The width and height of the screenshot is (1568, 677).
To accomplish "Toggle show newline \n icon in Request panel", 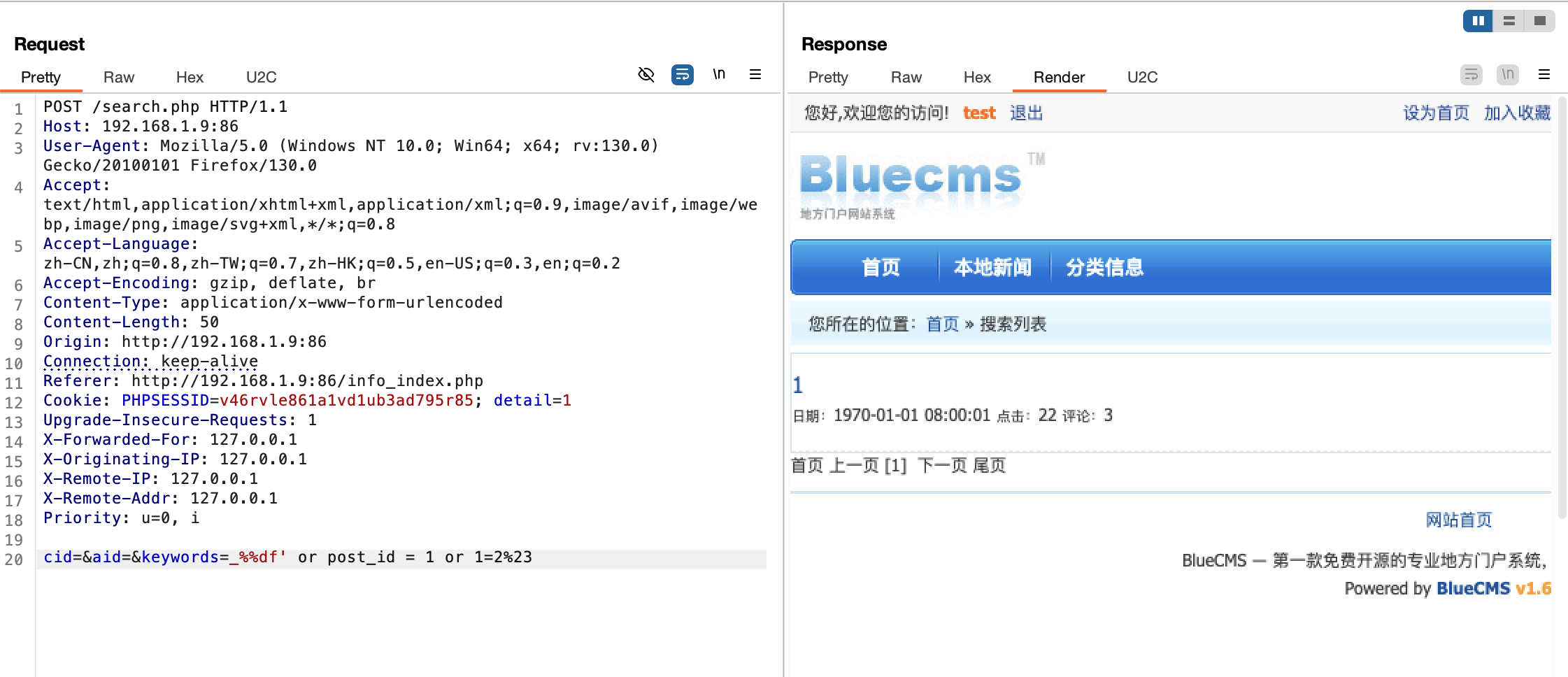I will pyautogui.click(x=719, y=74).
